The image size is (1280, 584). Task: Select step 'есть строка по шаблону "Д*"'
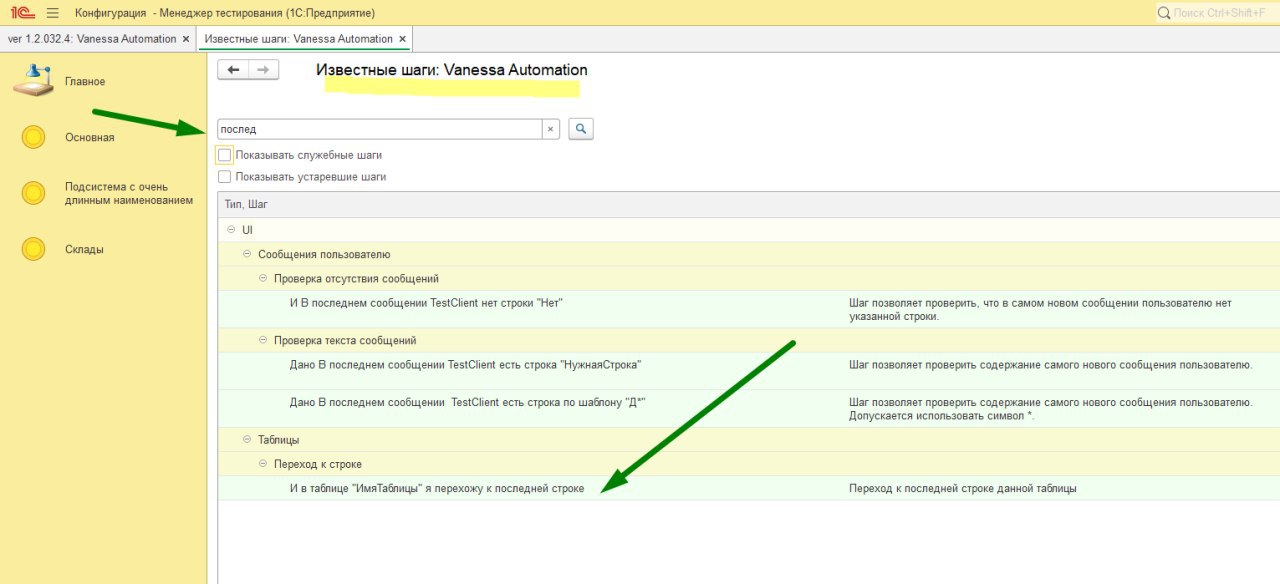468,402
